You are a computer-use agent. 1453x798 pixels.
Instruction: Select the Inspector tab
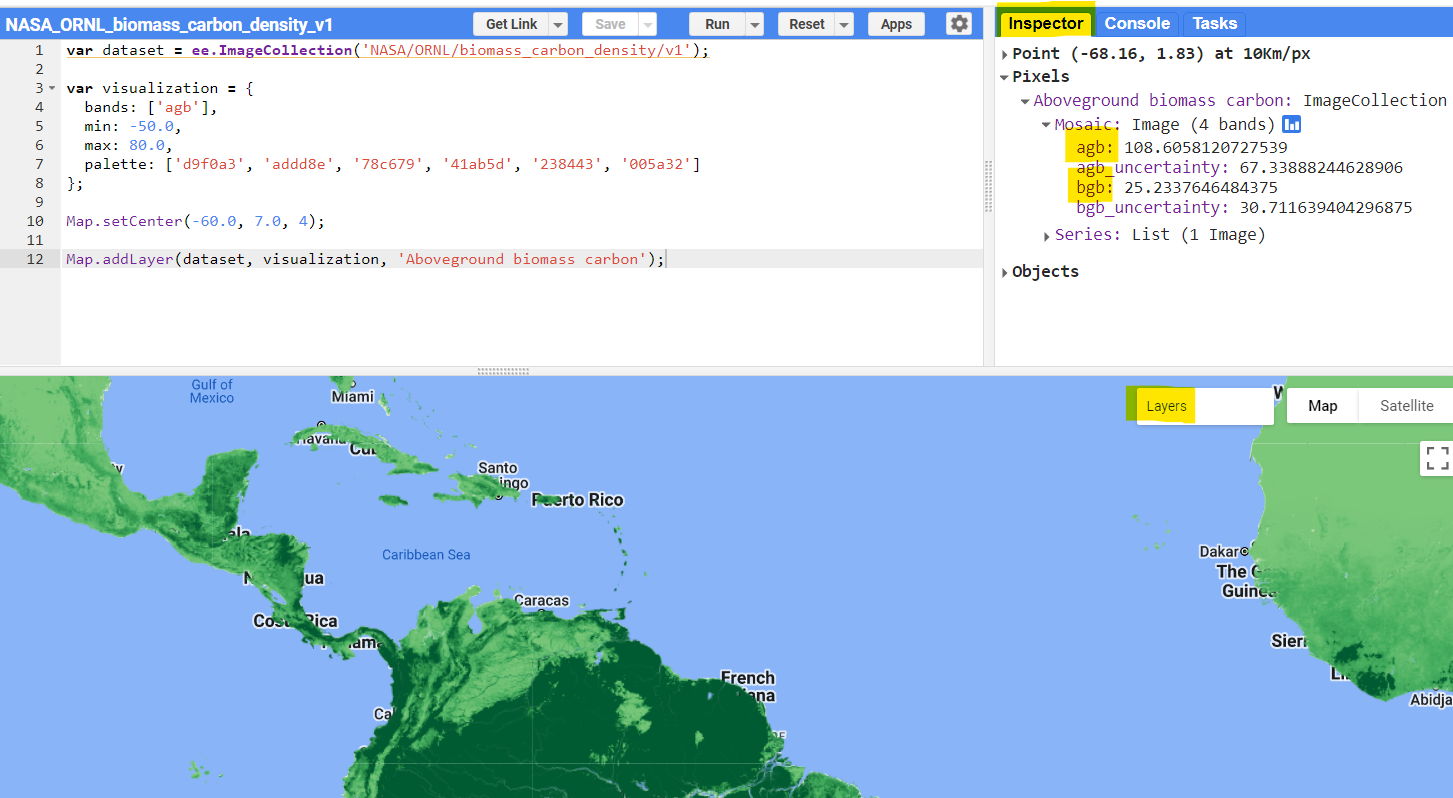1044,22
